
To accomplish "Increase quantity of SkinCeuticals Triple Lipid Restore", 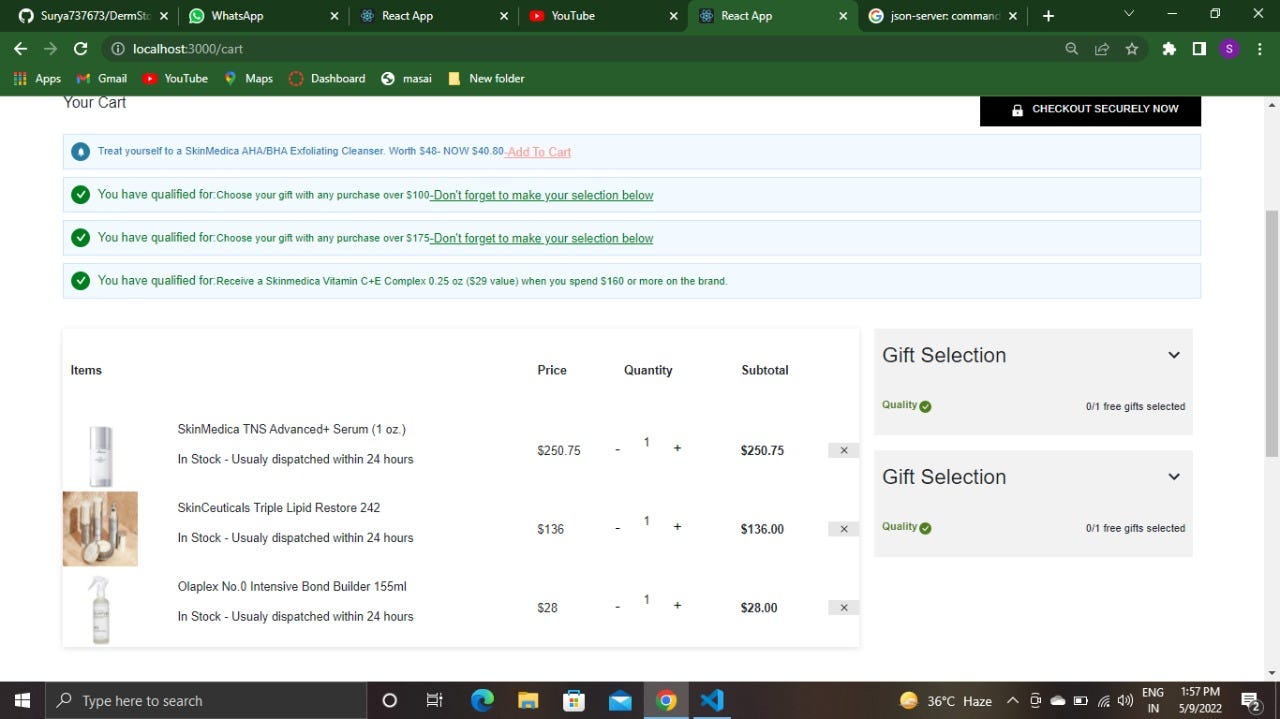I will pyautogui.click(x=677, y=526).
